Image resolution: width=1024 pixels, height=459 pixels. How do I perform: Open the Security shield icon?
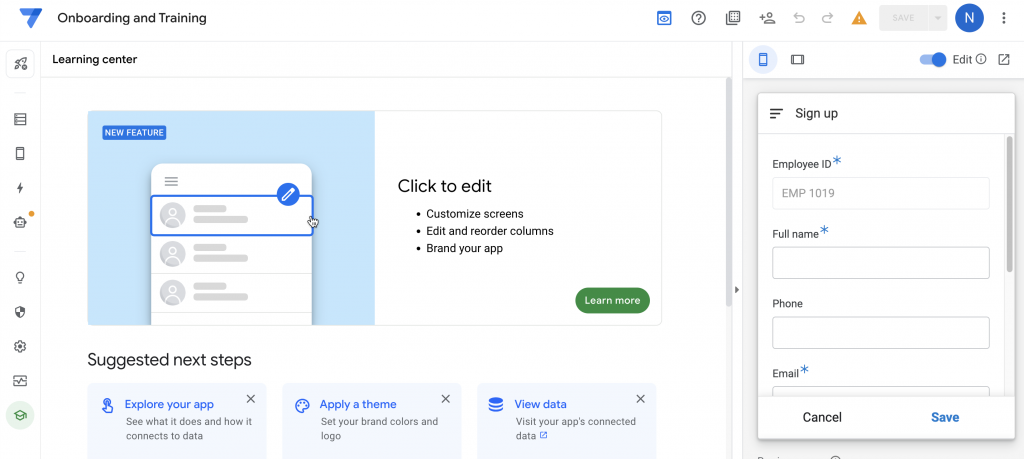20,312
